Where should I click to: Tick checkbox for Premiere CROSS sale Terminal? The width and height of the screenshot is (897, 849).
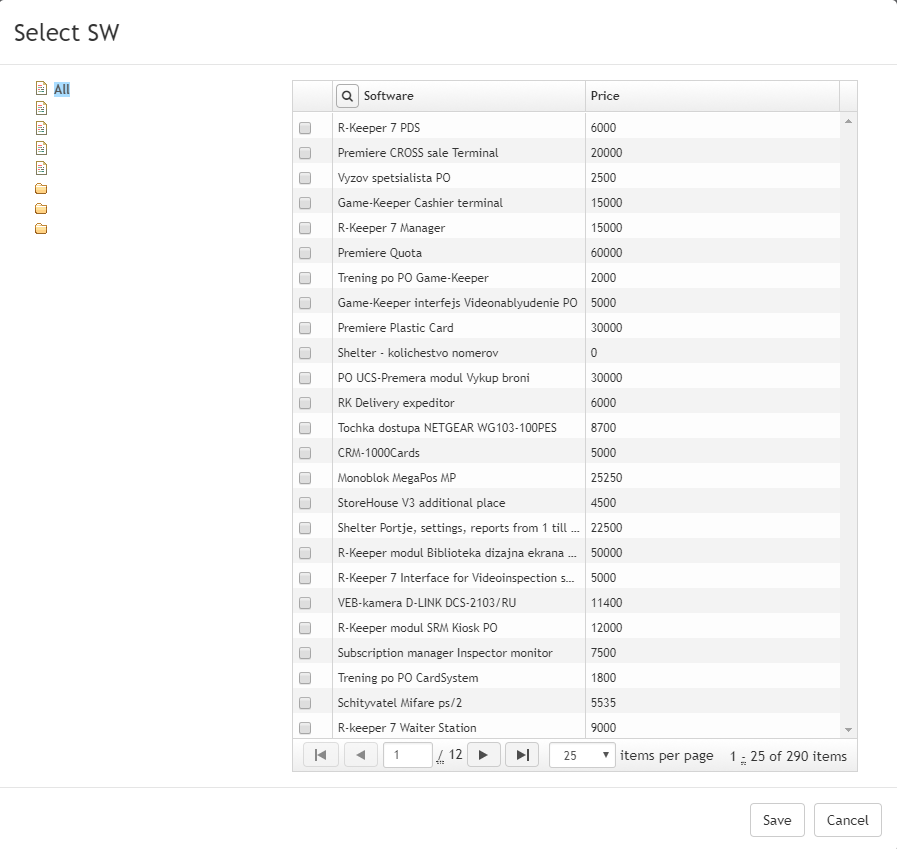[305, 153]
